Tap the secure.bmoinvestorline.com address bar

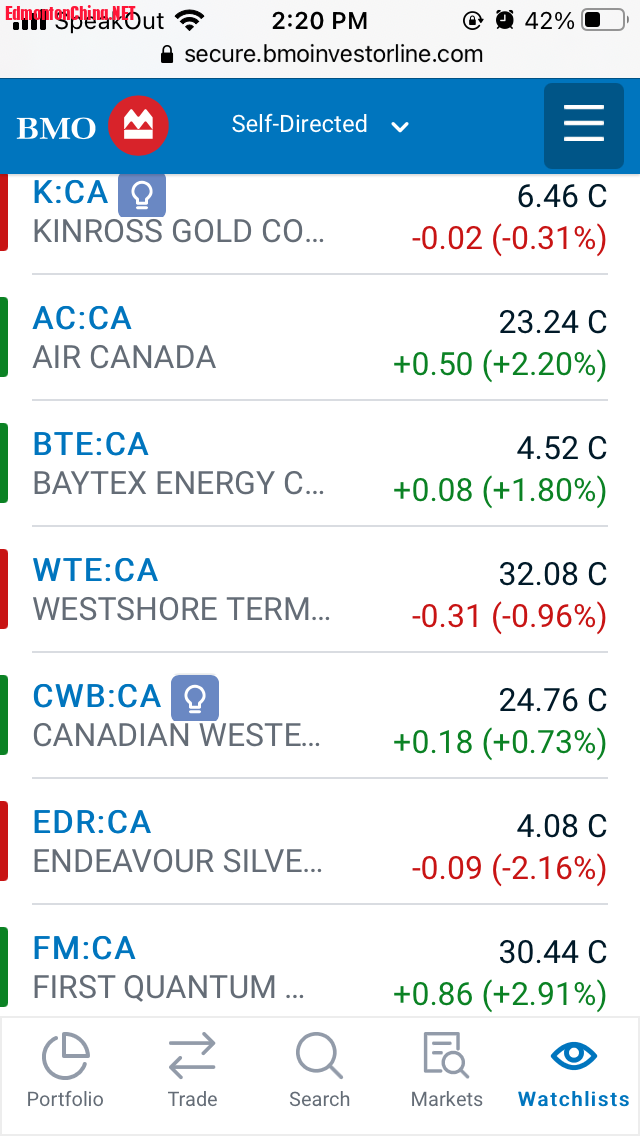click(x=320, y=54)
